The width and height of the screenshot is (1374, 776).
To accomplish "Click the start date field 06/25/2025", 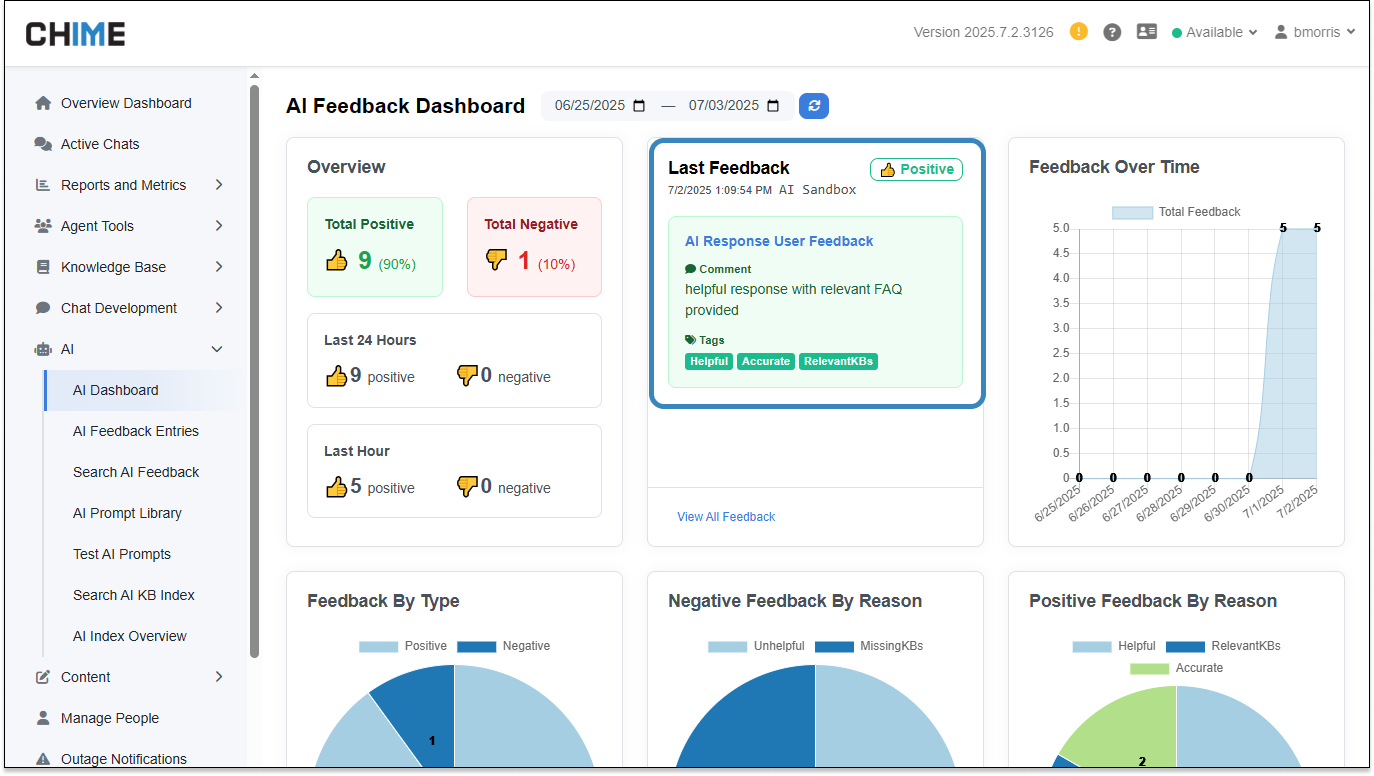I will pyautogui.click(x=601, y=105).
